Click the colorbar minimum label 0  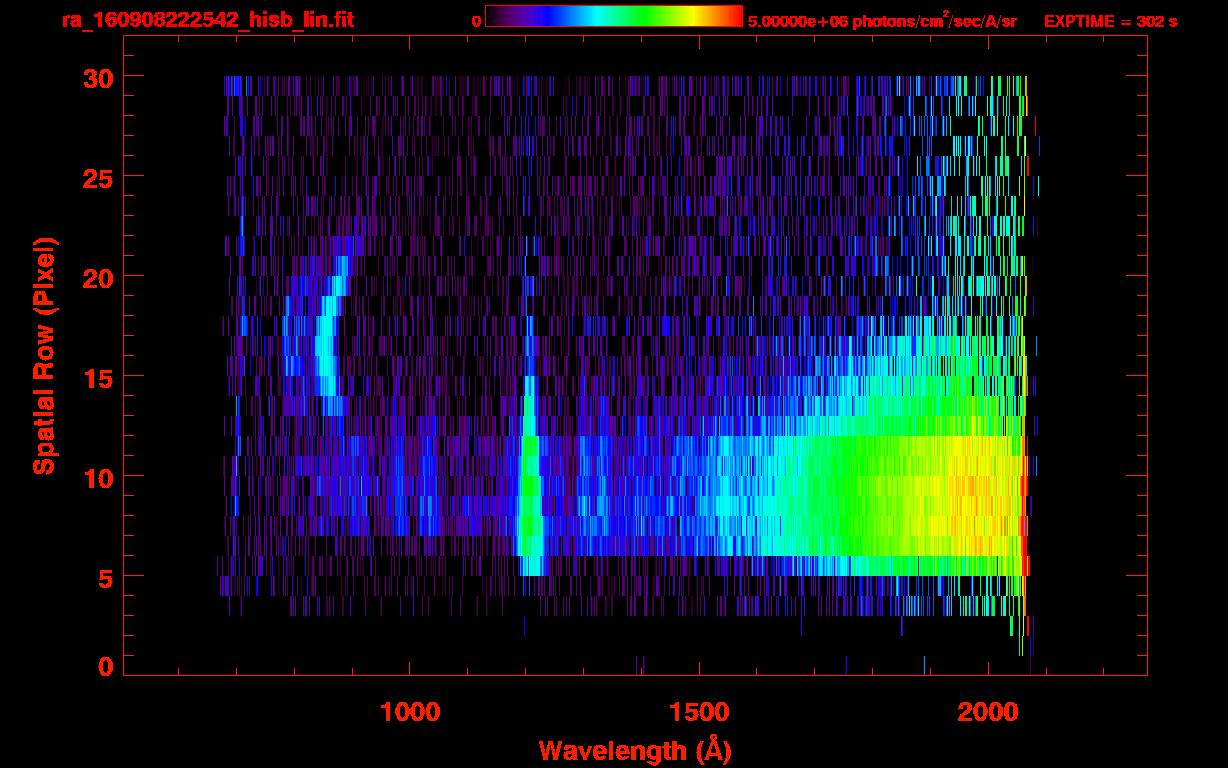click(476, 21)
